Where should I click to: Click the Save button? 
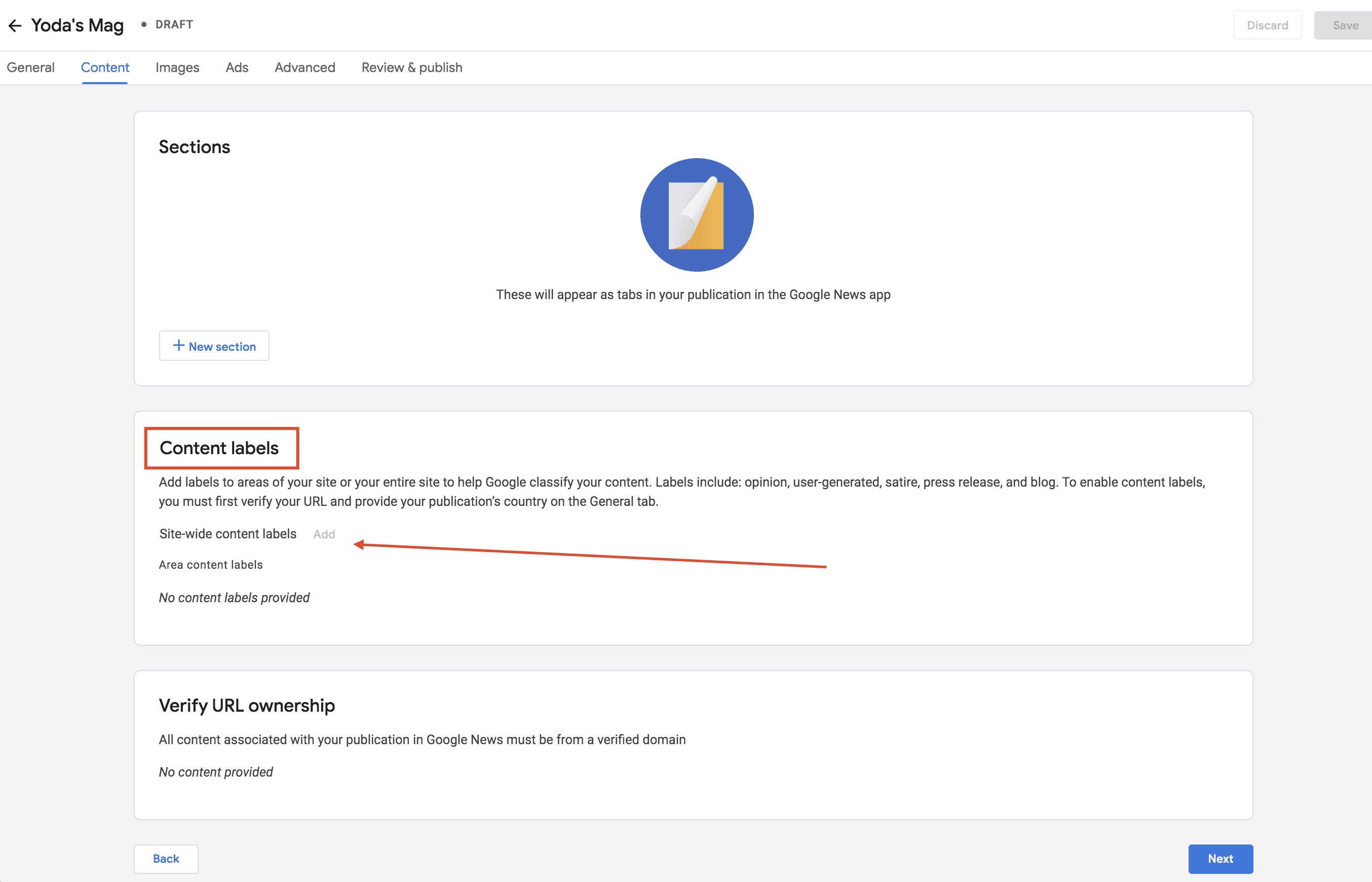1345,25
